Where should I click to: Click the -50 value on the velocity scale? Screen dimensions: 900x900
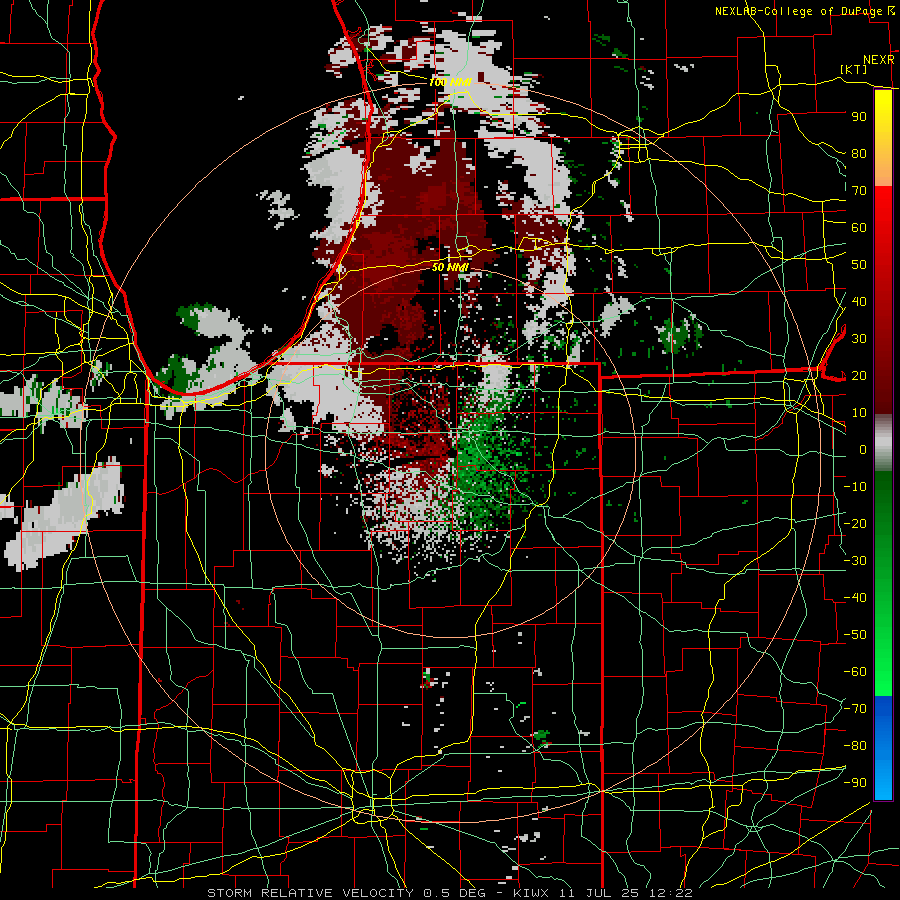tap(855, 635)
